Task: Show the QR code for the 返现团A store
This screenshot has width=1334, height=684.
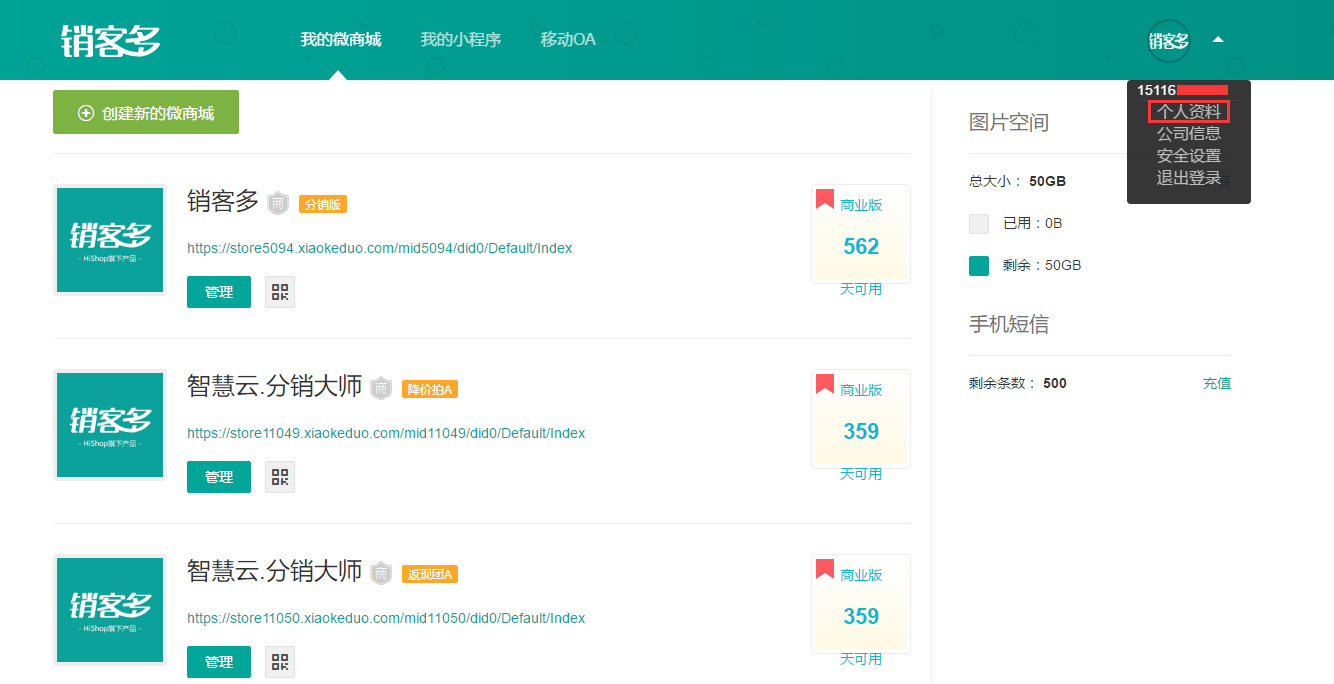Action: 280,662
